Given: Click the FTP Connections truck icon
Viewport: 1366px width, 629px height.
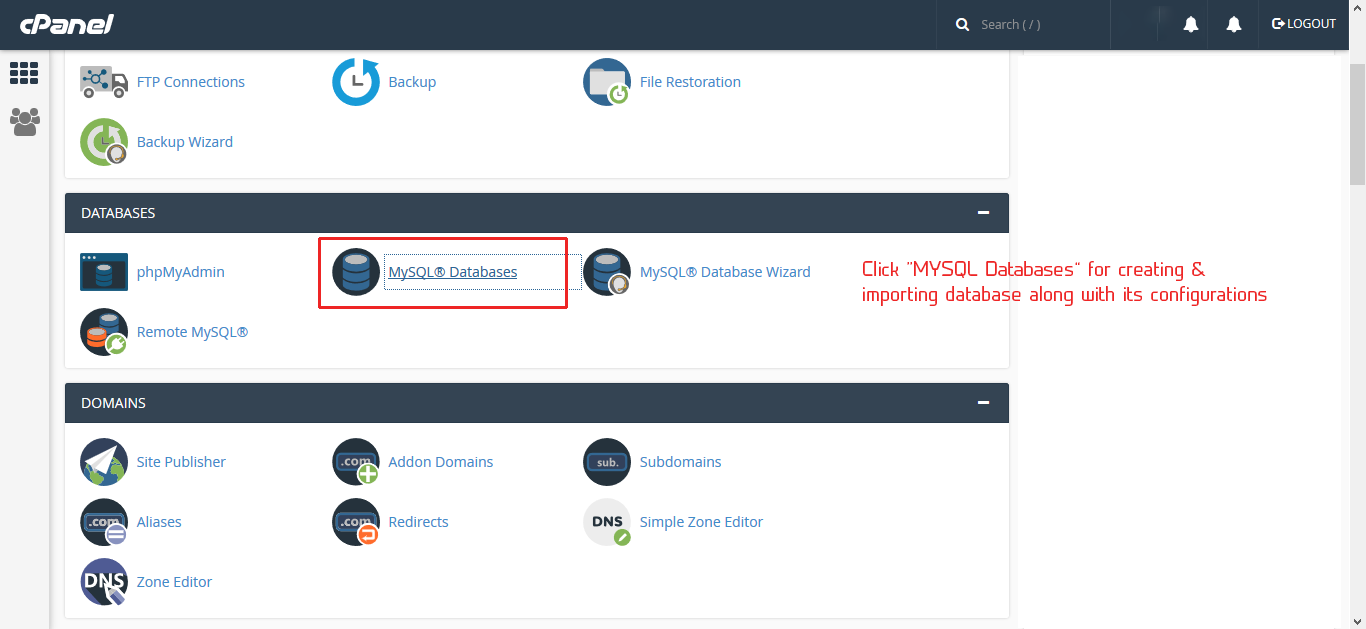Looking at the screenshot, I should [x=104, y=82].
